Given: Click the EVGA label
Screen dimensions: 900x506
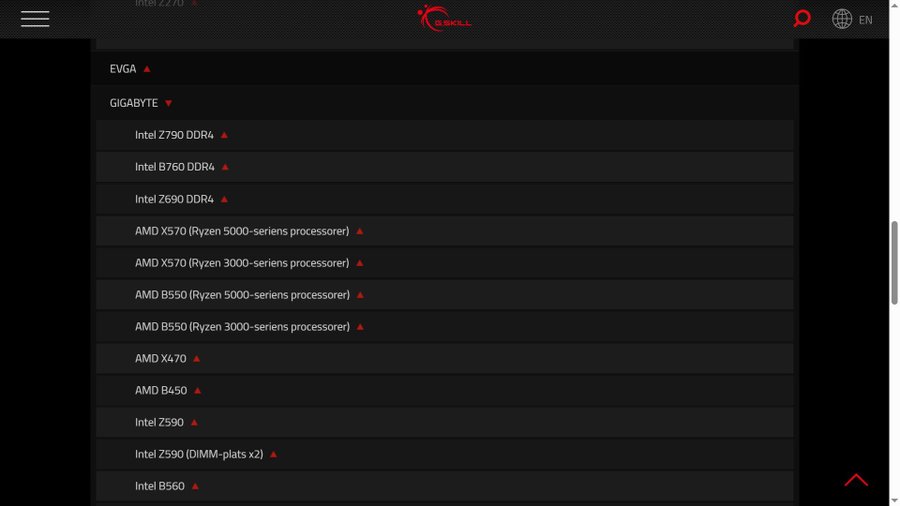Looking at the screenshot, I should (123, 69).
